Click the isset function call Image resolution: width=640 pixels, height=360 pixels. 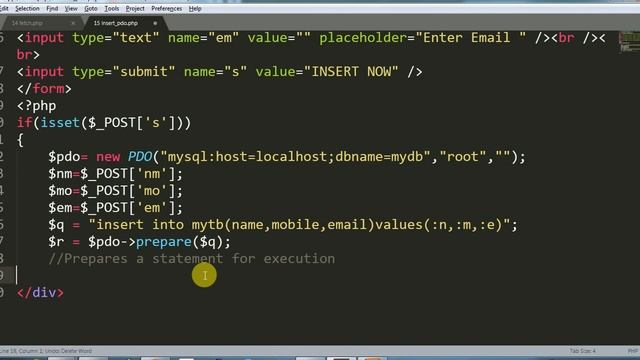pyautogui.click(x=60, y=123)
